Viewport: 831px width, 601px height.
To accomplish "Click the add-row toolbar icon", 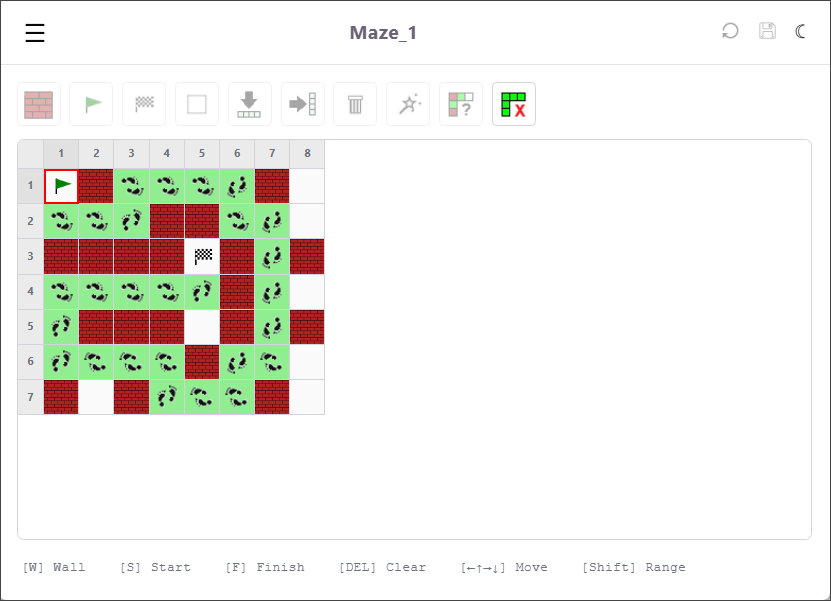I will pyautogui.click(x=249, y=104).
